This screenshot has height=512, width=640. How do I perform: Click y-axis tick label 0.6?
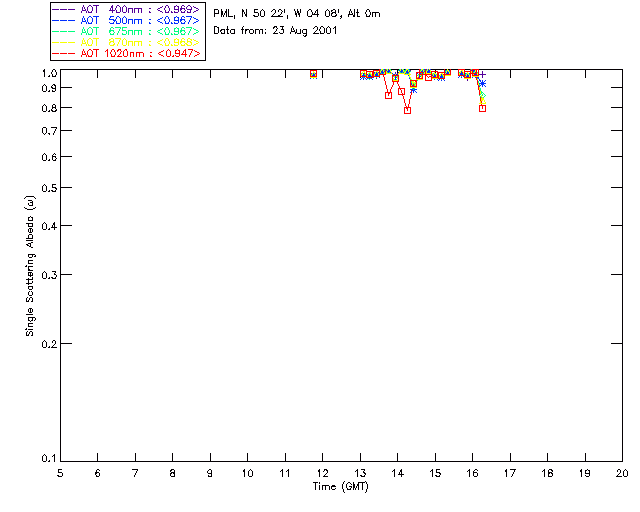point(49,157)
